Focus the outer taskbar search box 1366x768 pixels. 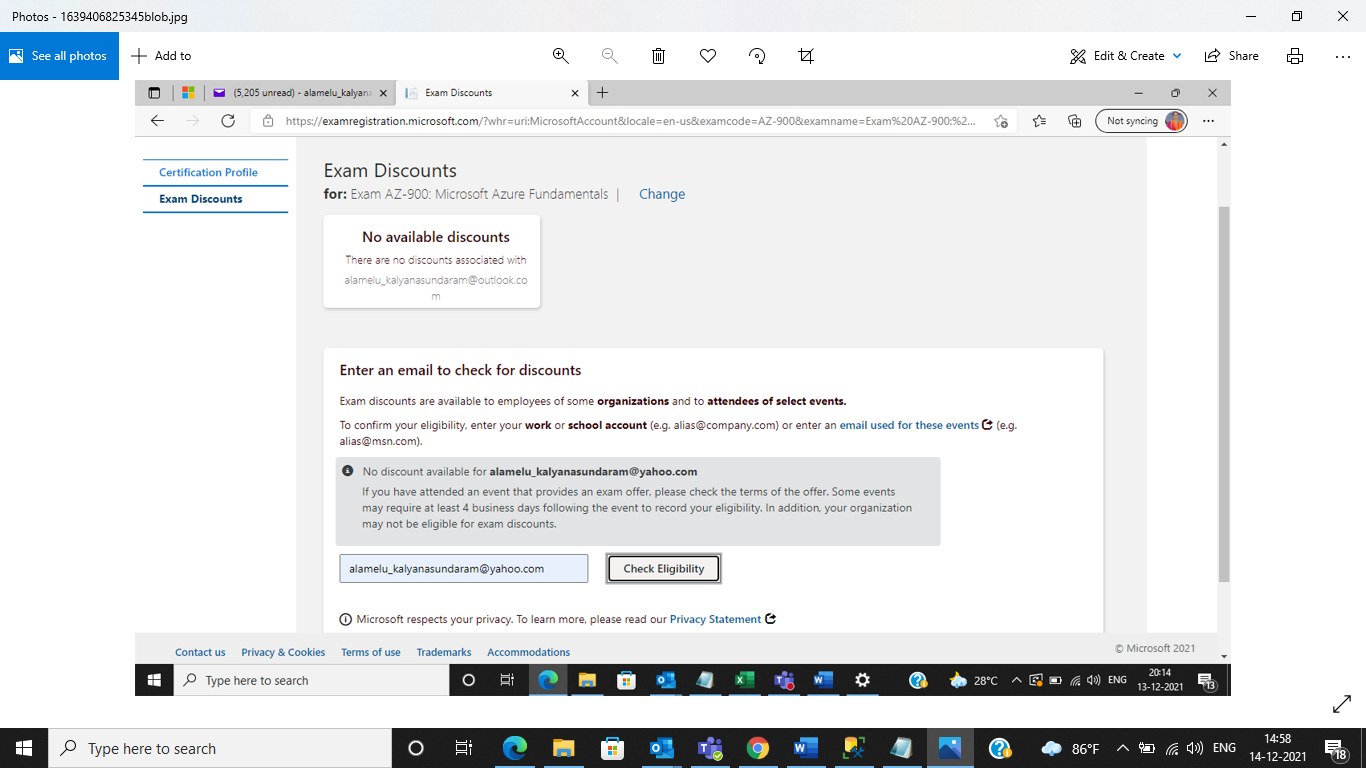220,748
